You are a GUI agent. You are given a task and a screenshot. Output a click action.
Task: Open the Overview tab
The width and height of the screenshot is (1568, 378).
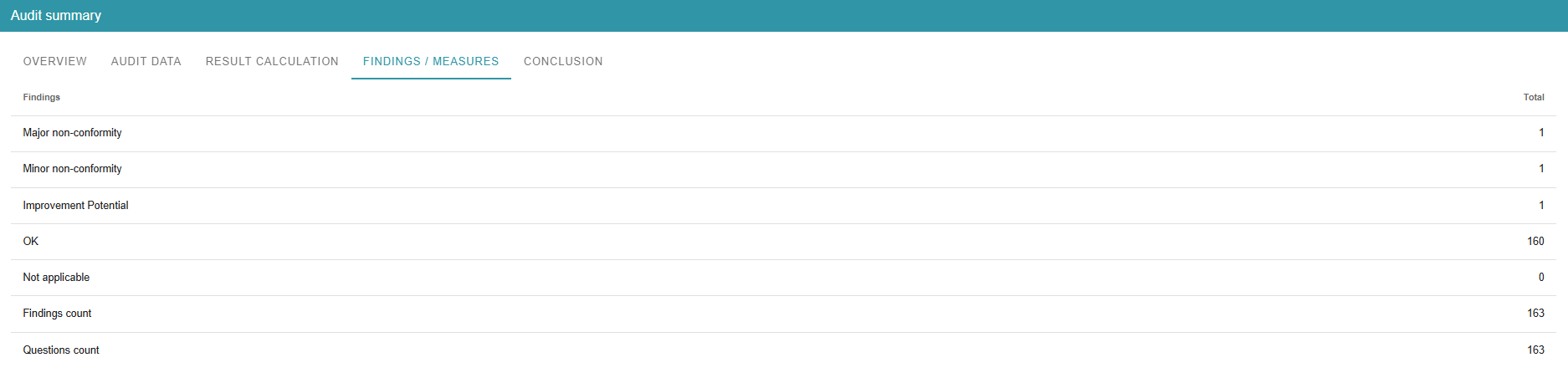pyautogui.click(x=54, y=61)
